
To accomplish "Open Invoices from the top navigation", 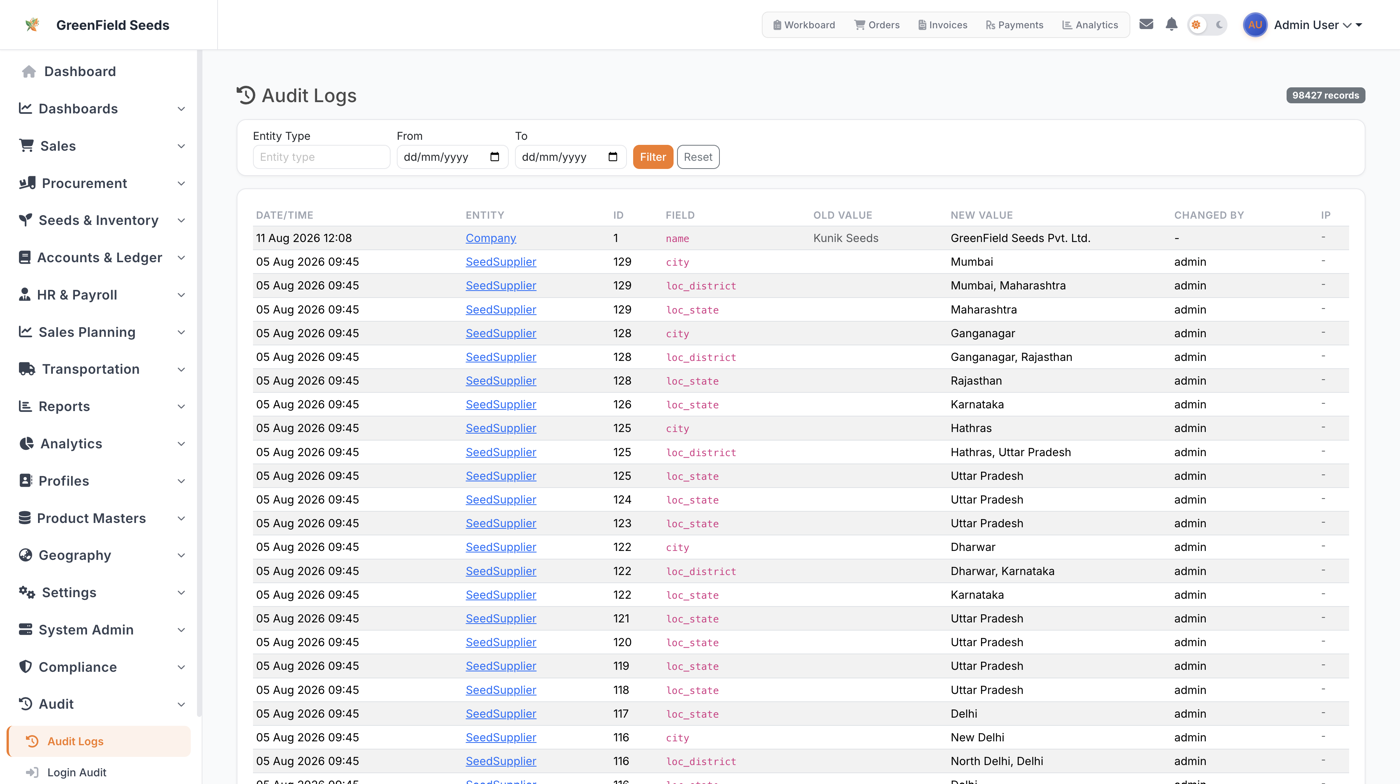I will pyautogui.click(x=942, y=25).
